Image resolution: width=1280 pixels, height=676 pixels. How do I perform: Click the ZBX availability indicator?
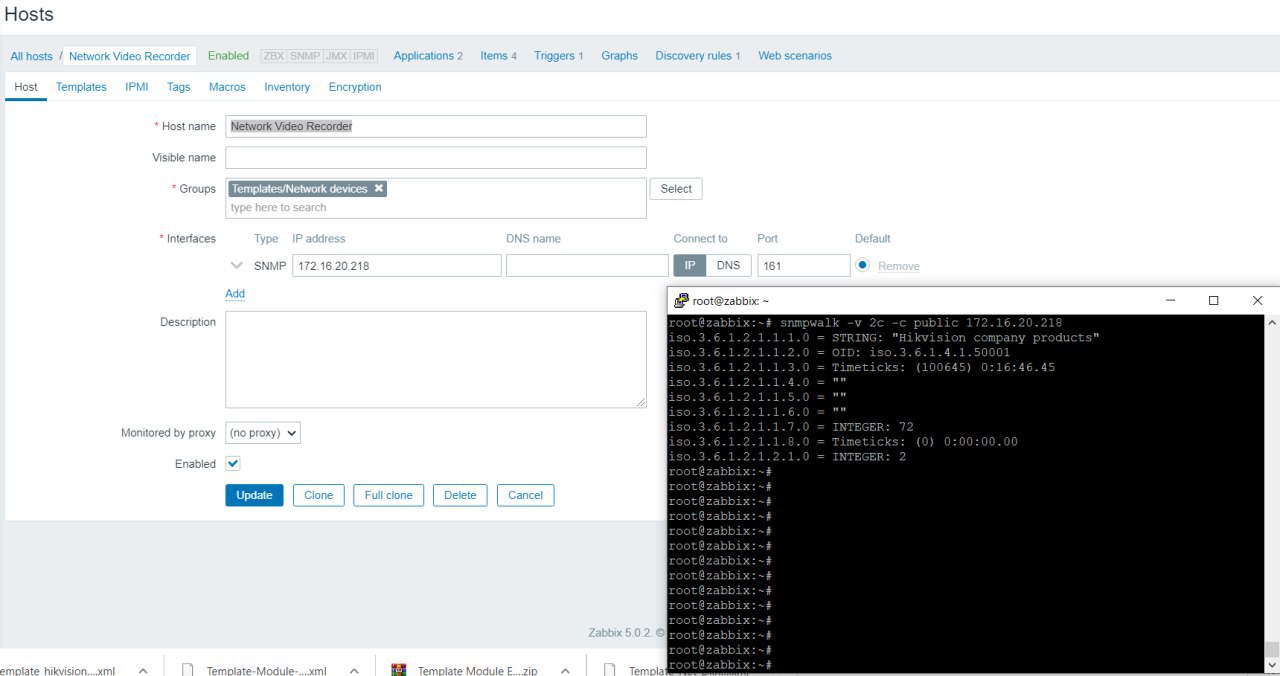(x=273, y=56)
